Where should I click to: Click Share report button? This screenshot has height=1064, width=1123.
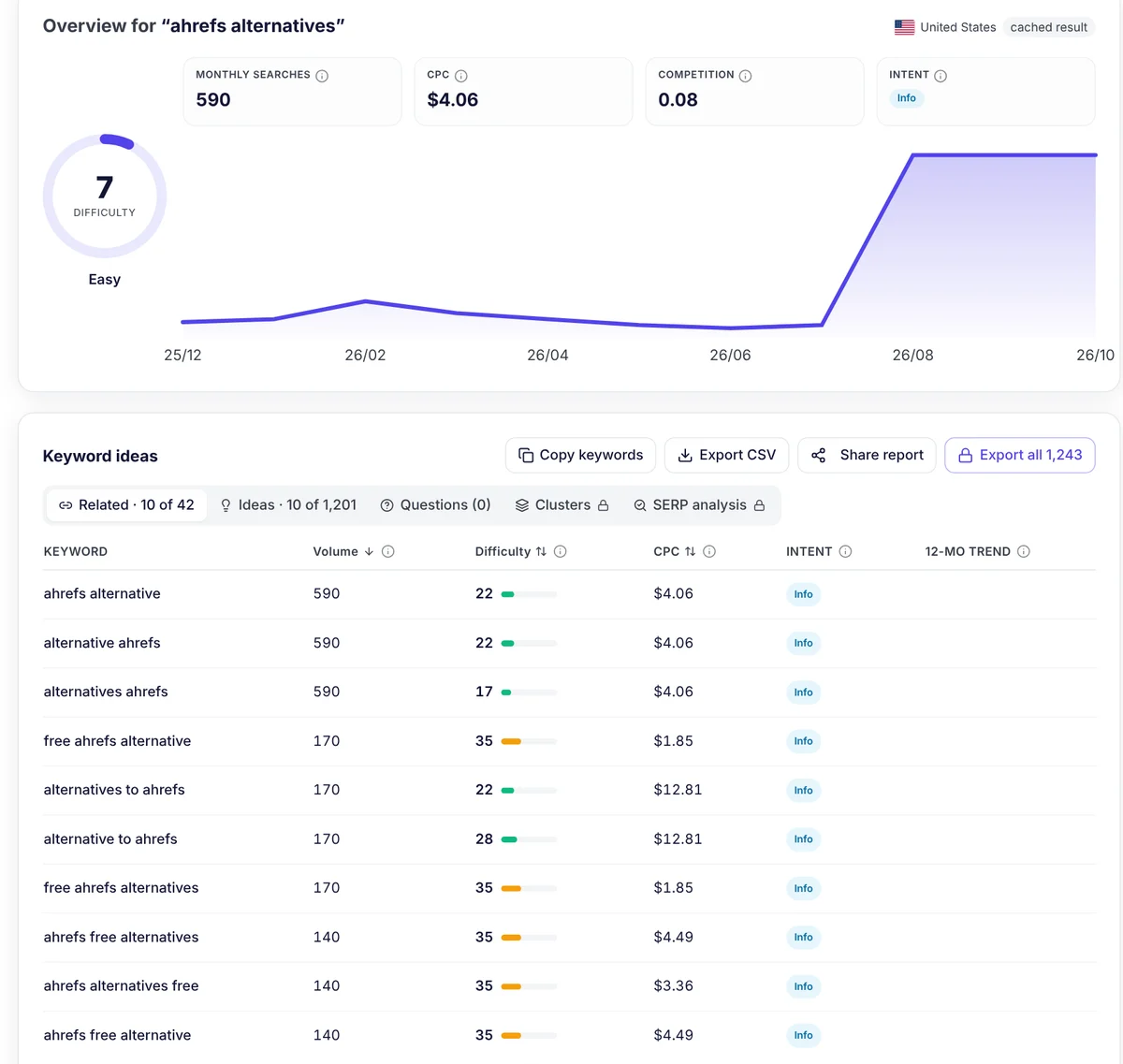point(867,455)
